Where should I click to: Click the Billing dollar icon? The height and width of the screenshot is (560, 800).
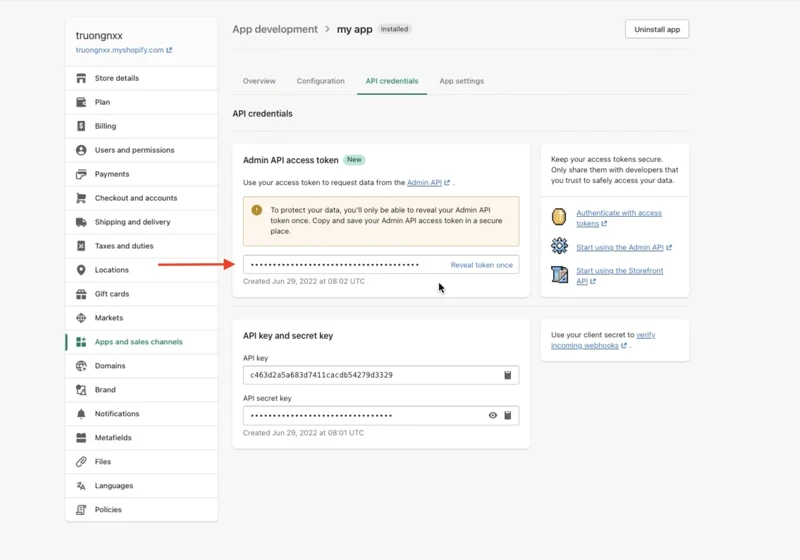(81, 126)
